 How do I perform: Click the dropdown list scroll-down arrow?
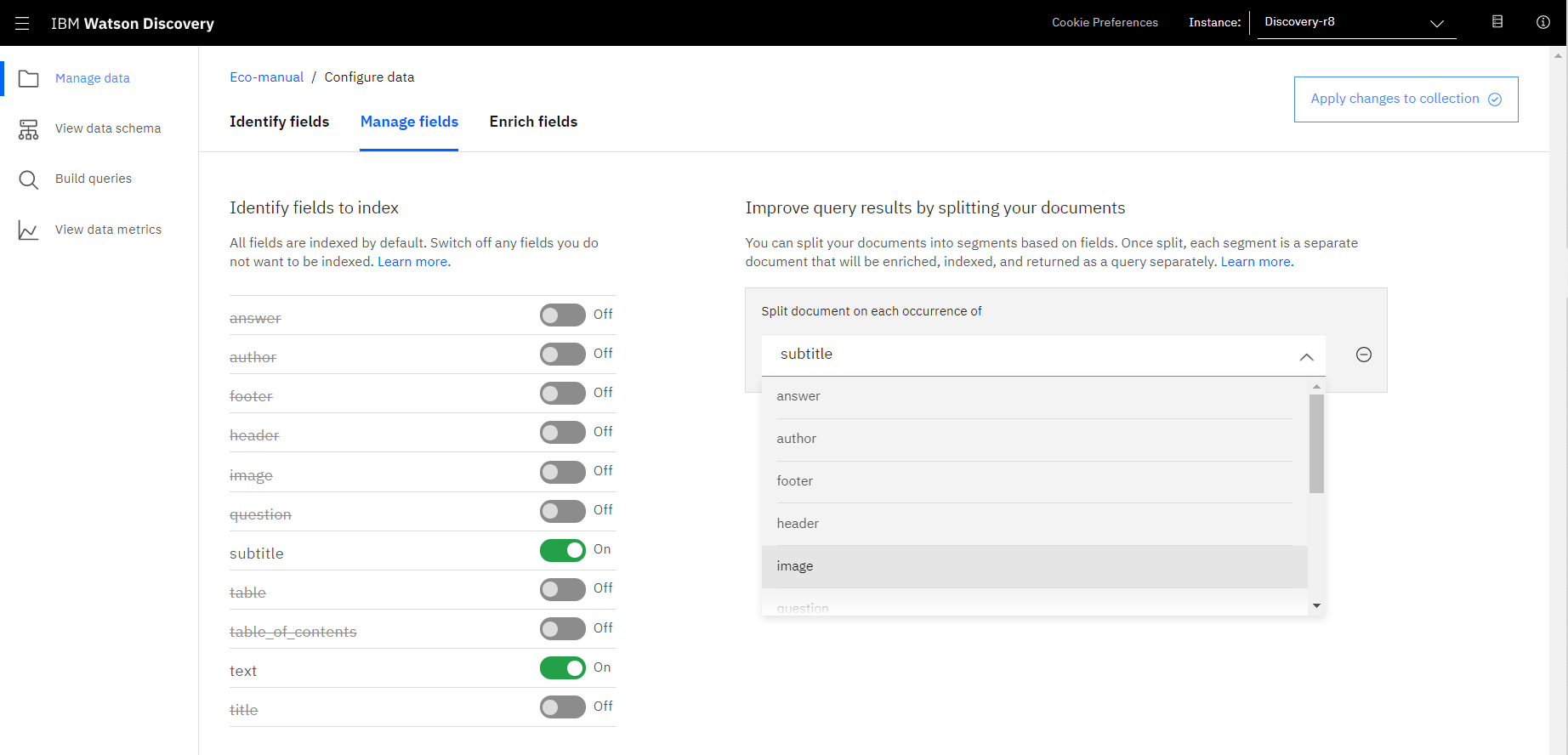[x=1316, y=606]
